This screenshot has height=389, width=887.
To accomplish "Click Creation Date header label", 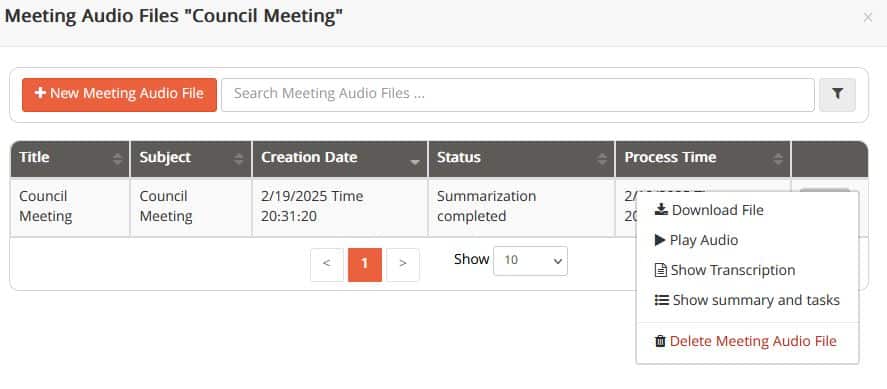I will click(309, 157).
